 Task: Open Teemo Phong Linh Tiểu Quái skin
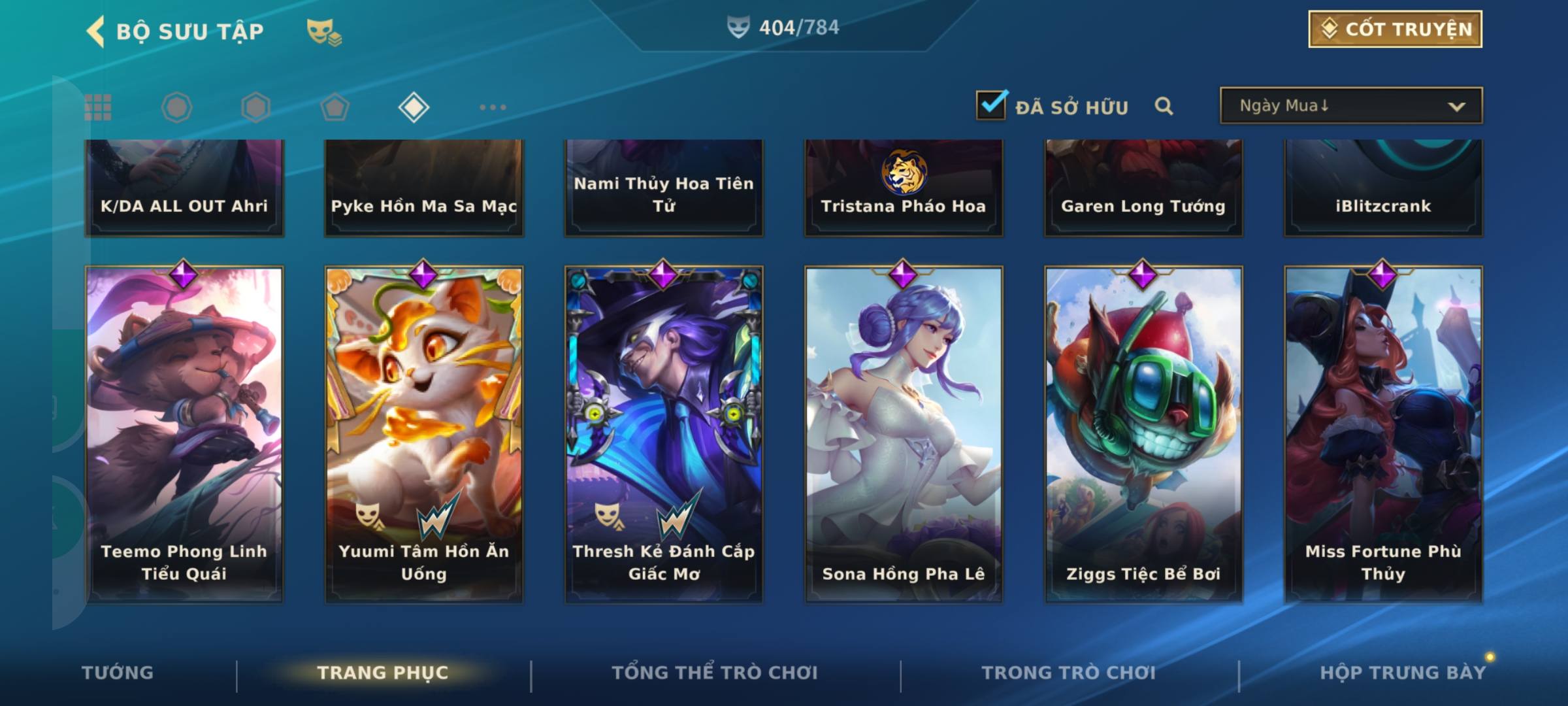coord(184,434)
